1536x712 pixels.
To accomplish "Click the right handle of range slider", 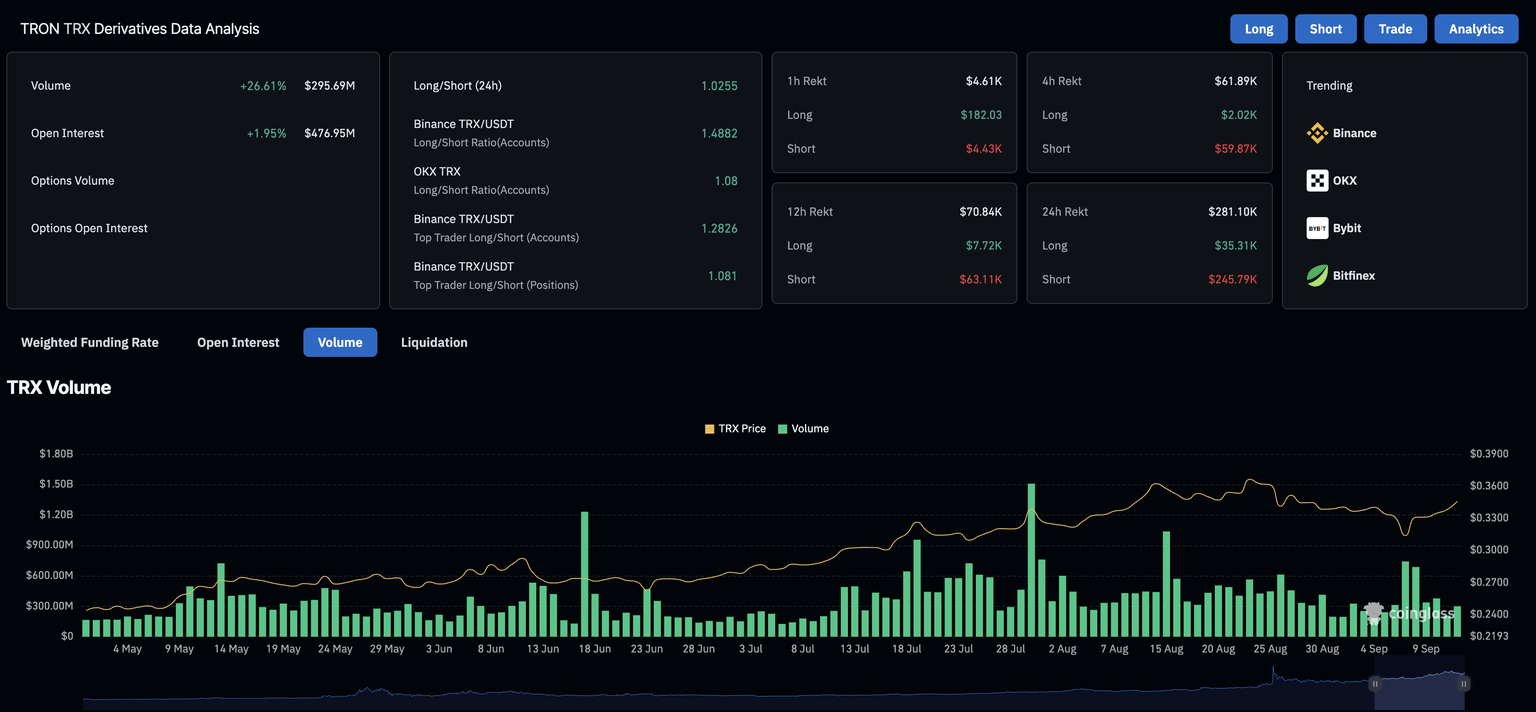I will point(1464,684).
